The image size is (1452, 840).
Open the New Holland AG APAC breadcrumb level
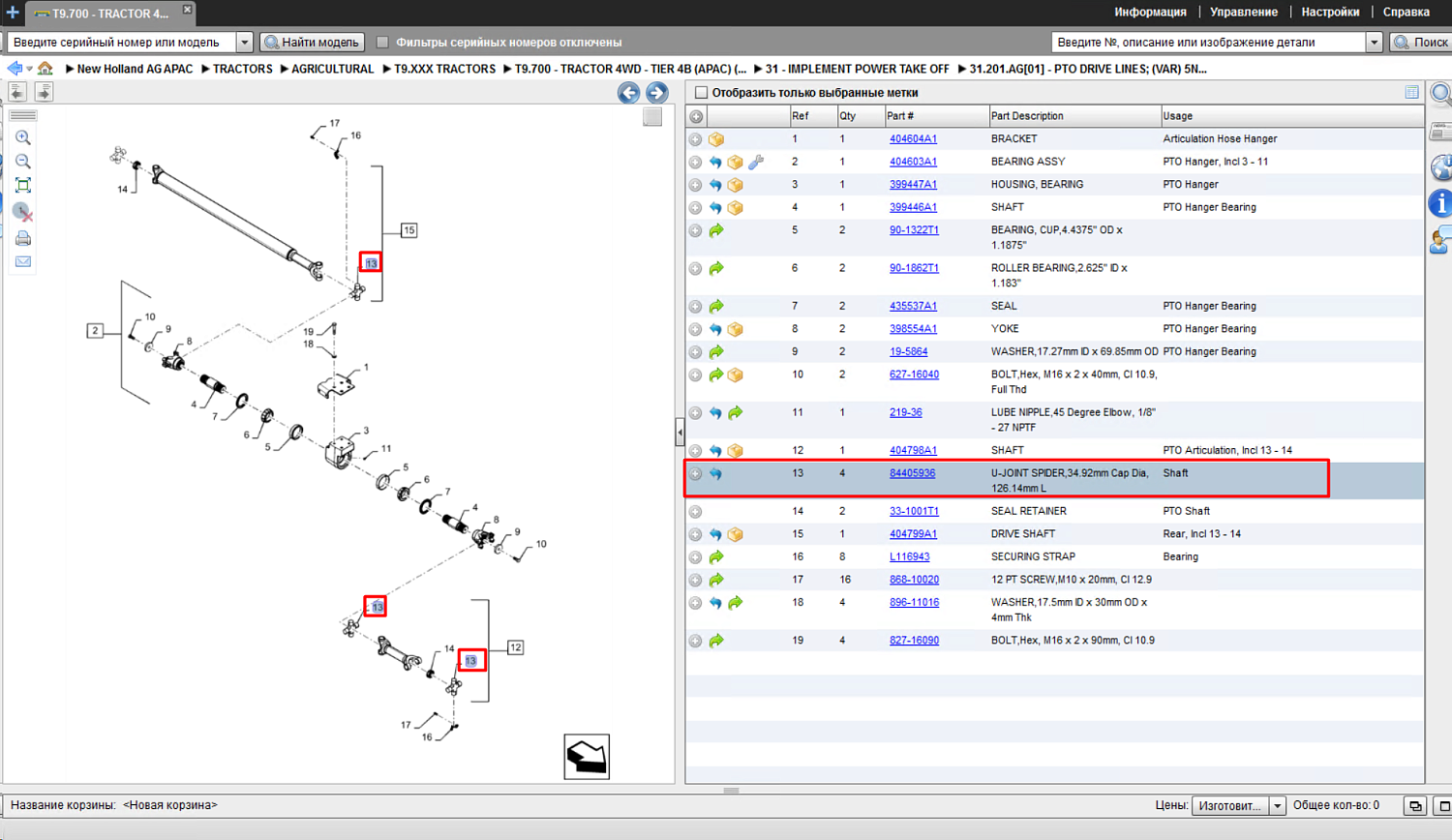(135, 69)
